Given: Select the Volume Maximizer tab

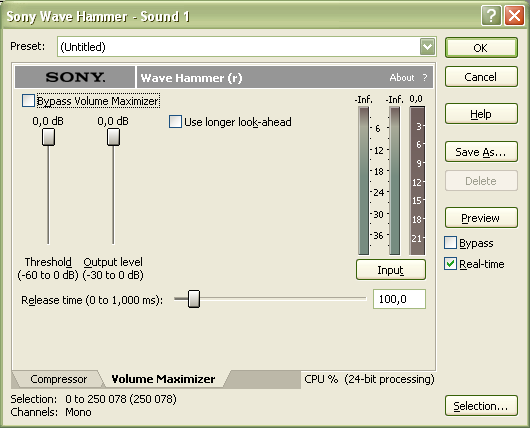Looking at the screenshot, I should 163,379.
